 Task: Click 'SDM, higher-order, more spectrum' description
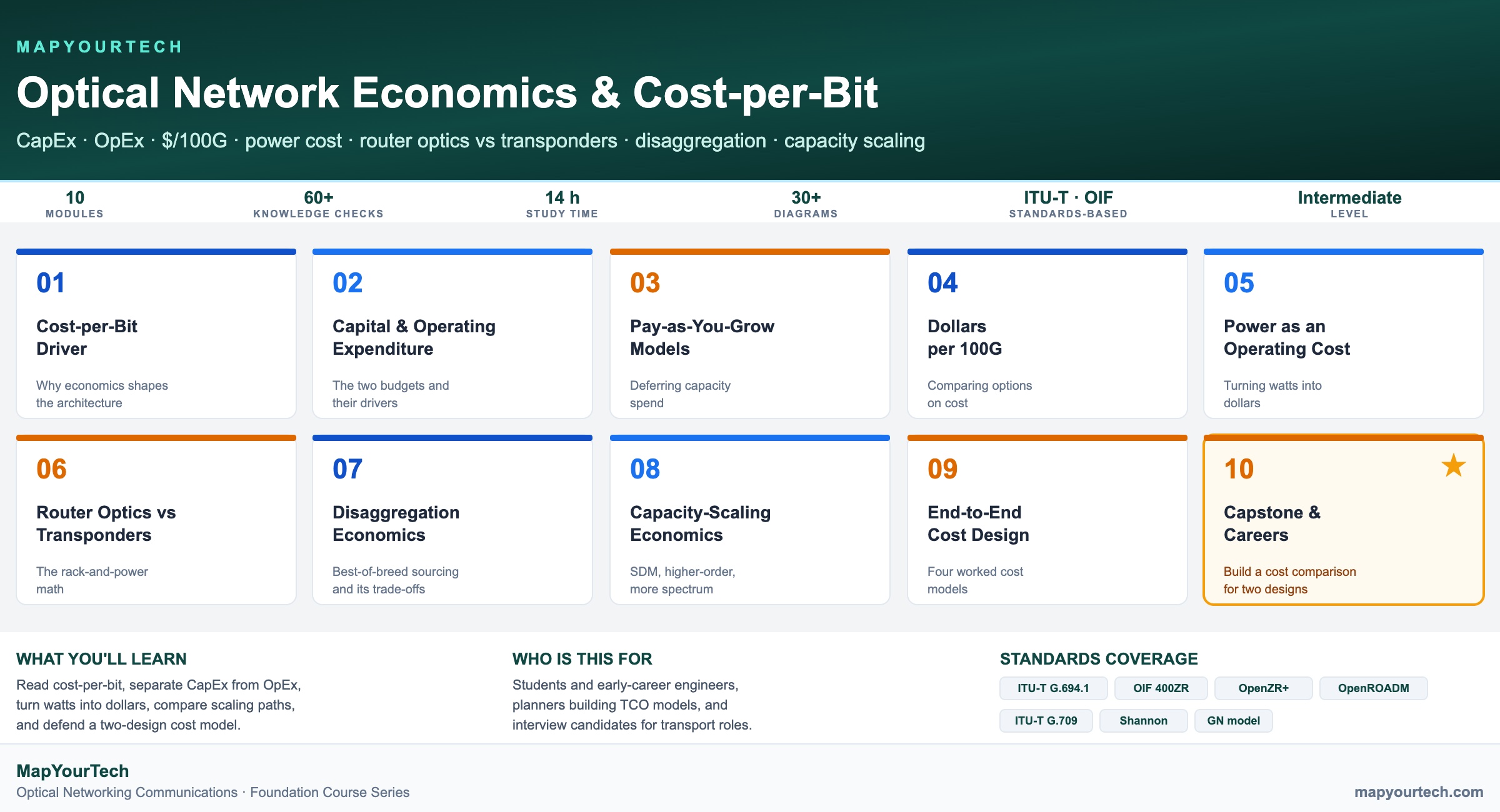682,580
